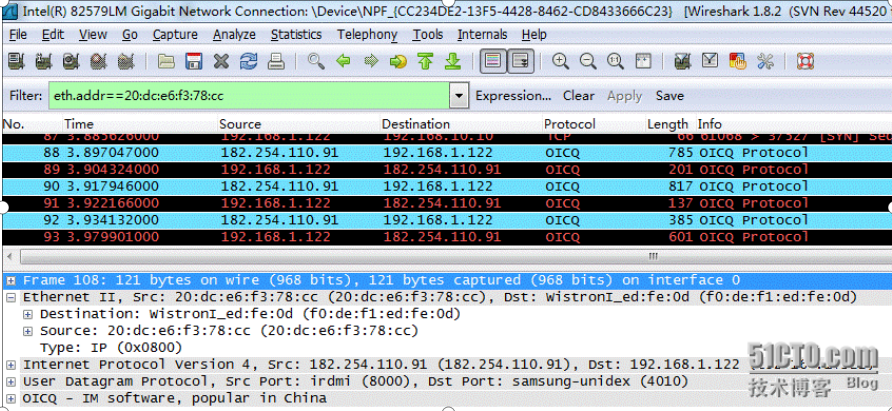Zoom in on the packet list text
Image resolution: width=892 pixels, height=411 pixels.
click(x=561, y=61)
